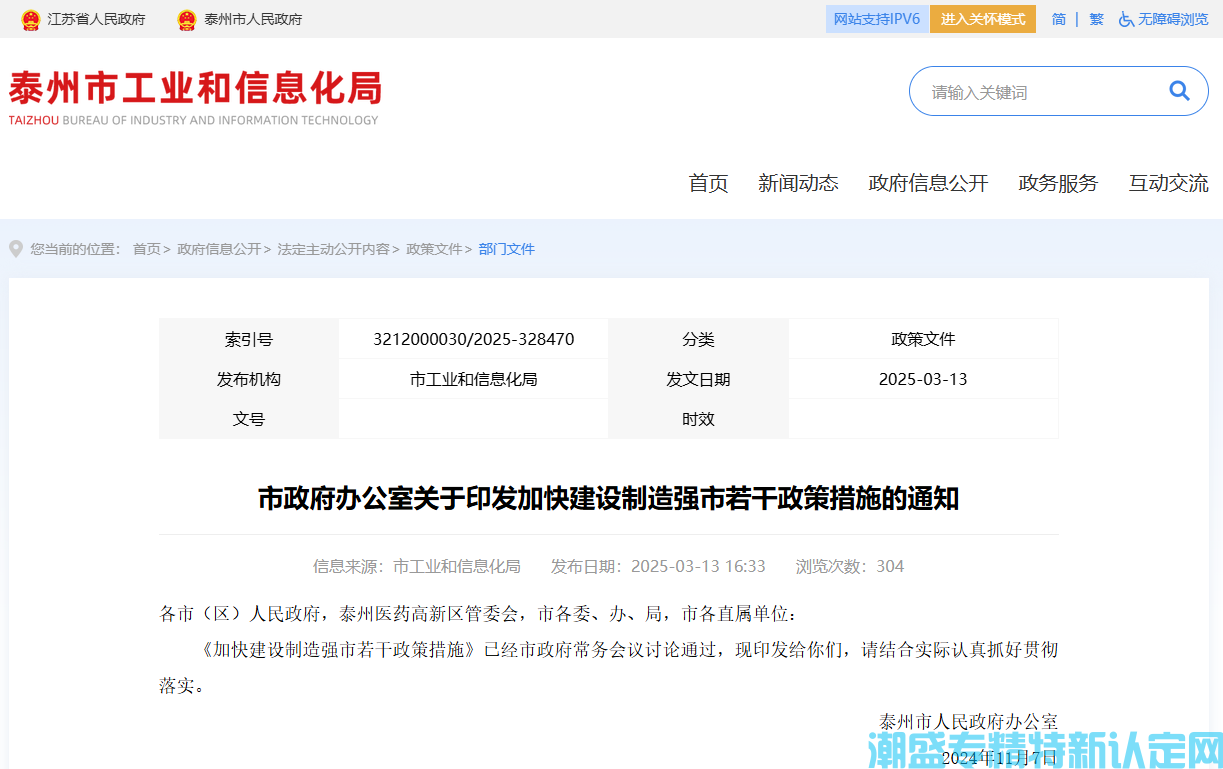Click the 分类 table label
Screen dimensions: 1223x769
[x=698, y=339]
